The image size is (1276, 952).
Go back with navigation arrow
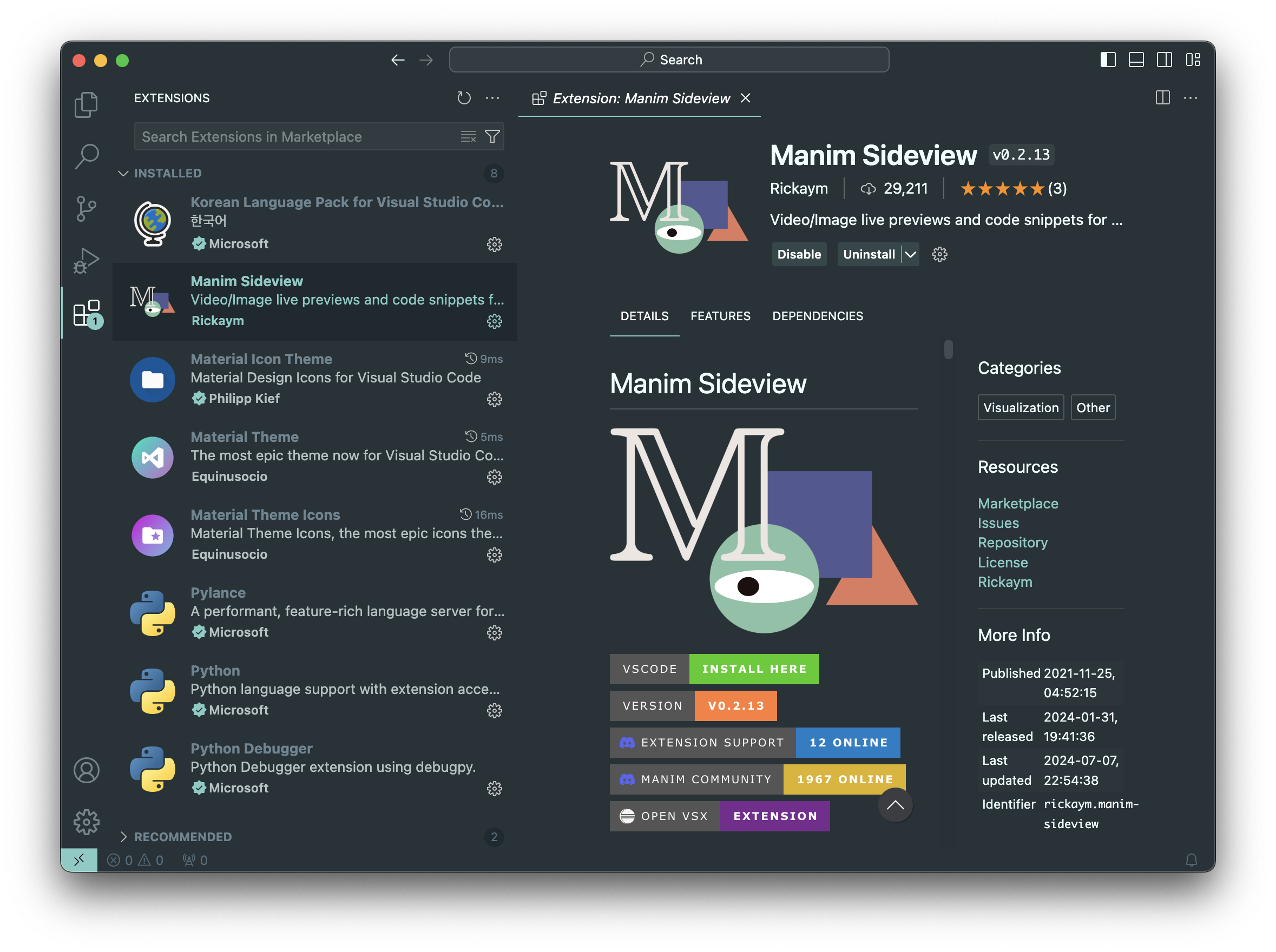pyautogui.click(x=398, y=60)
